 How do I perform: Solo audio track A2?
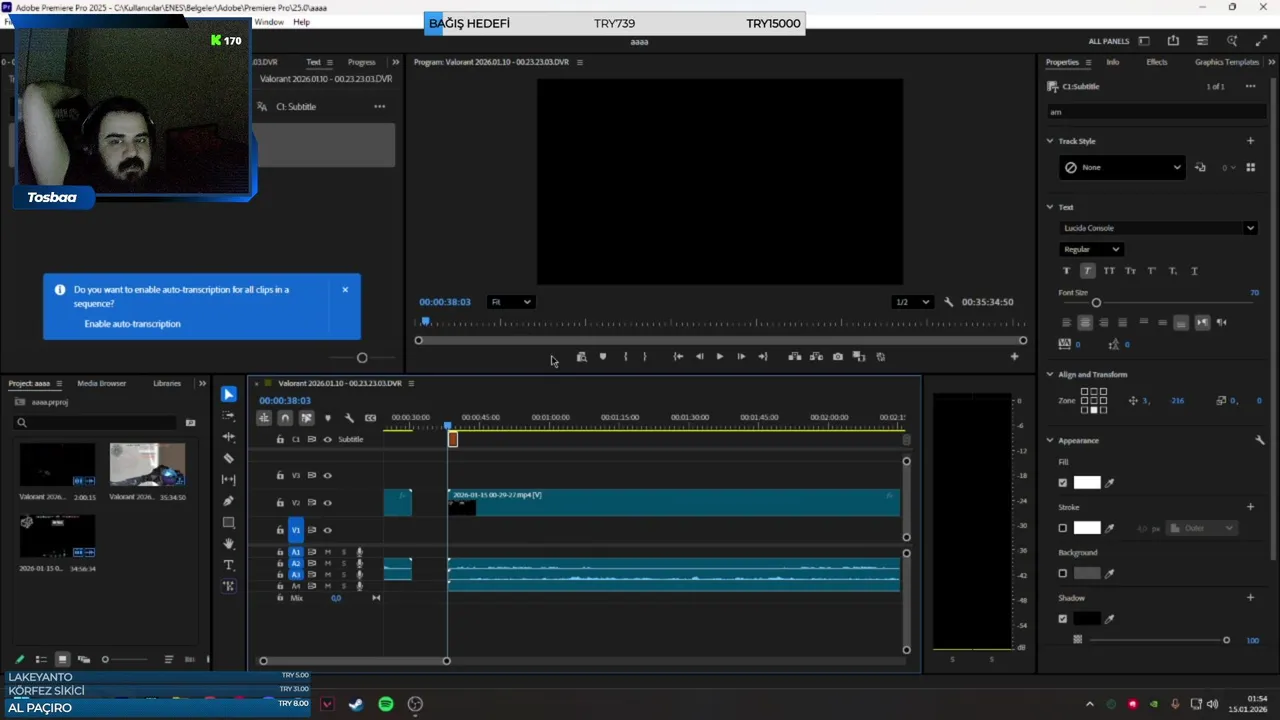344,564
